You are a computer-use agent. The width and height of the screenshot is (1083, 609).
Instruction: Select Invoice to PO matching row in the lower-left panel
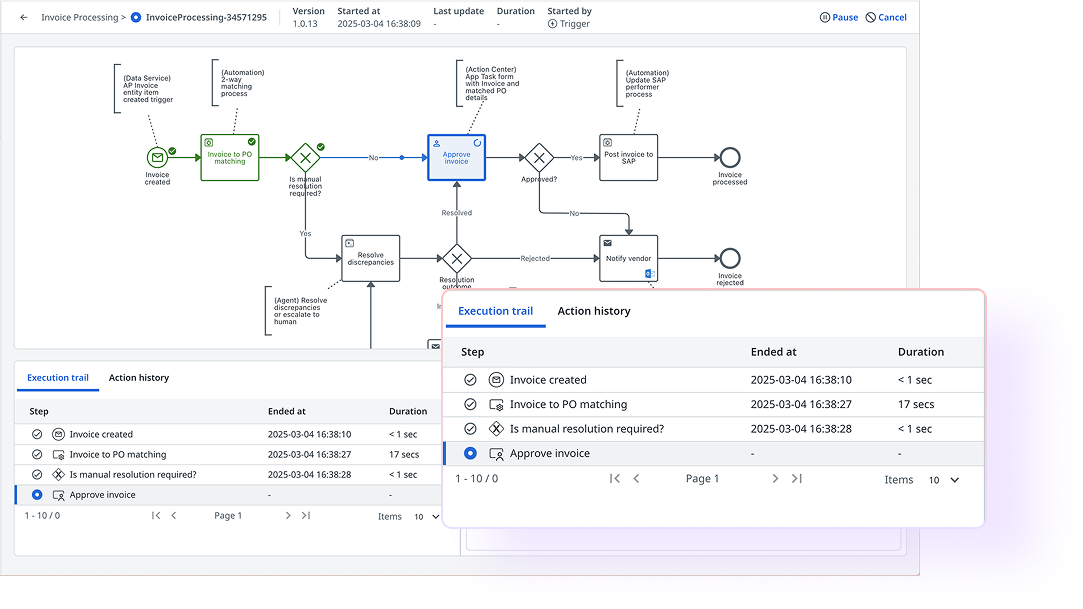click(x=229, y=454)
